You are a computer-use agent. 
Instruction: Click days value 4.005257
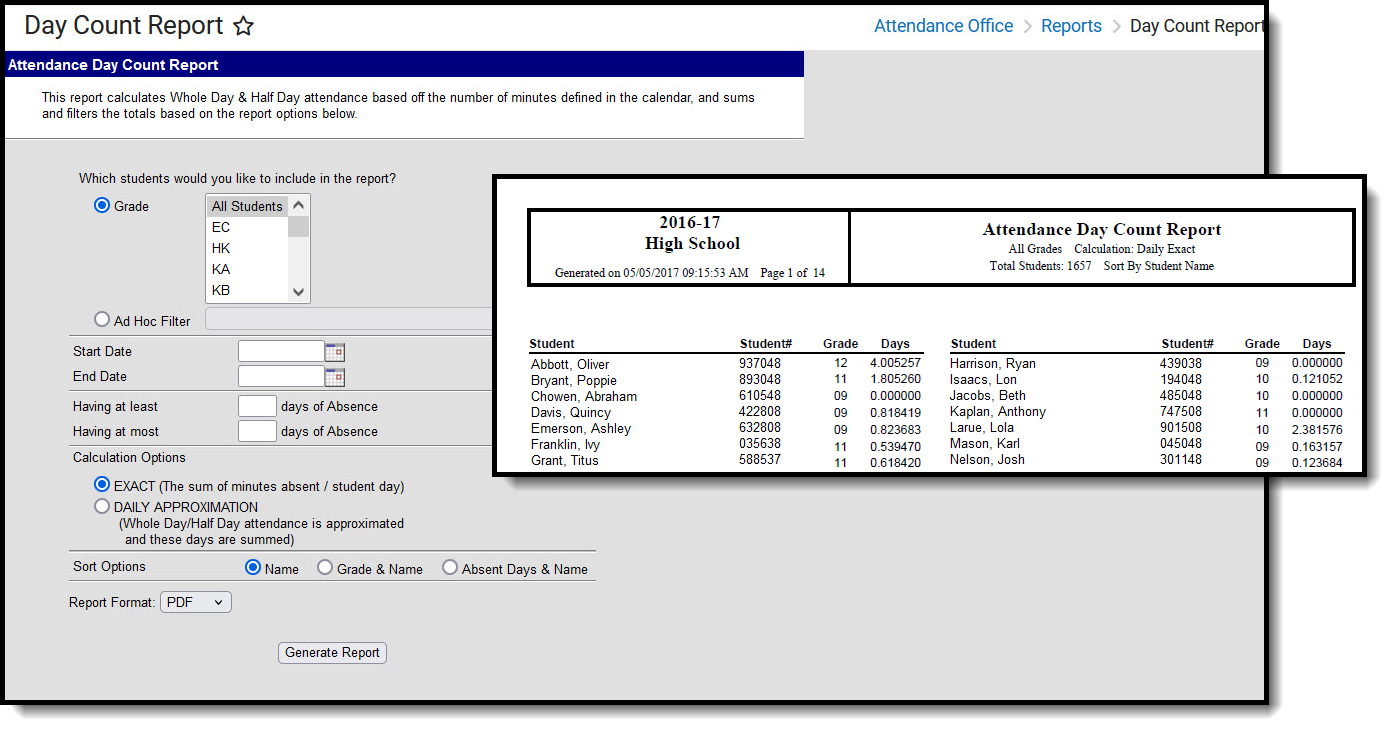(x=895, y=365)
